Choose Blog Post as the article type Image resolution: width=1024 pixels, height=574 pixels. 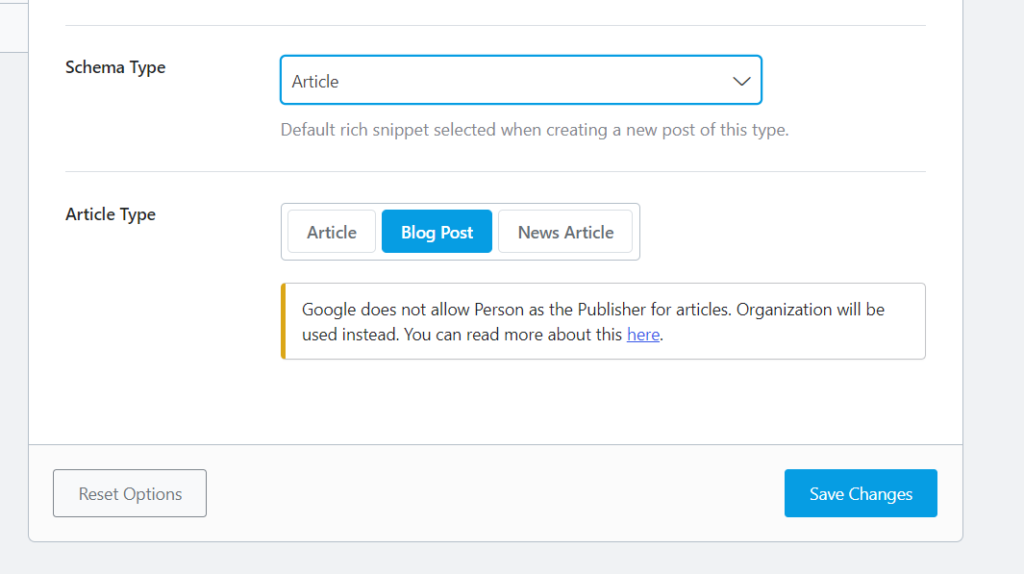coord(437,232)
